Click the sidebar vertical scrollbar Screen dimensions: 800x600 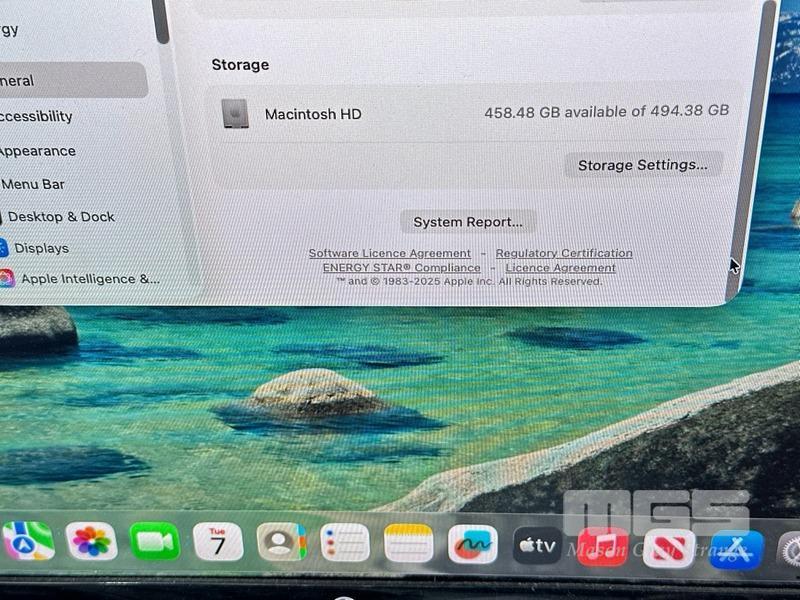[161, 20]
